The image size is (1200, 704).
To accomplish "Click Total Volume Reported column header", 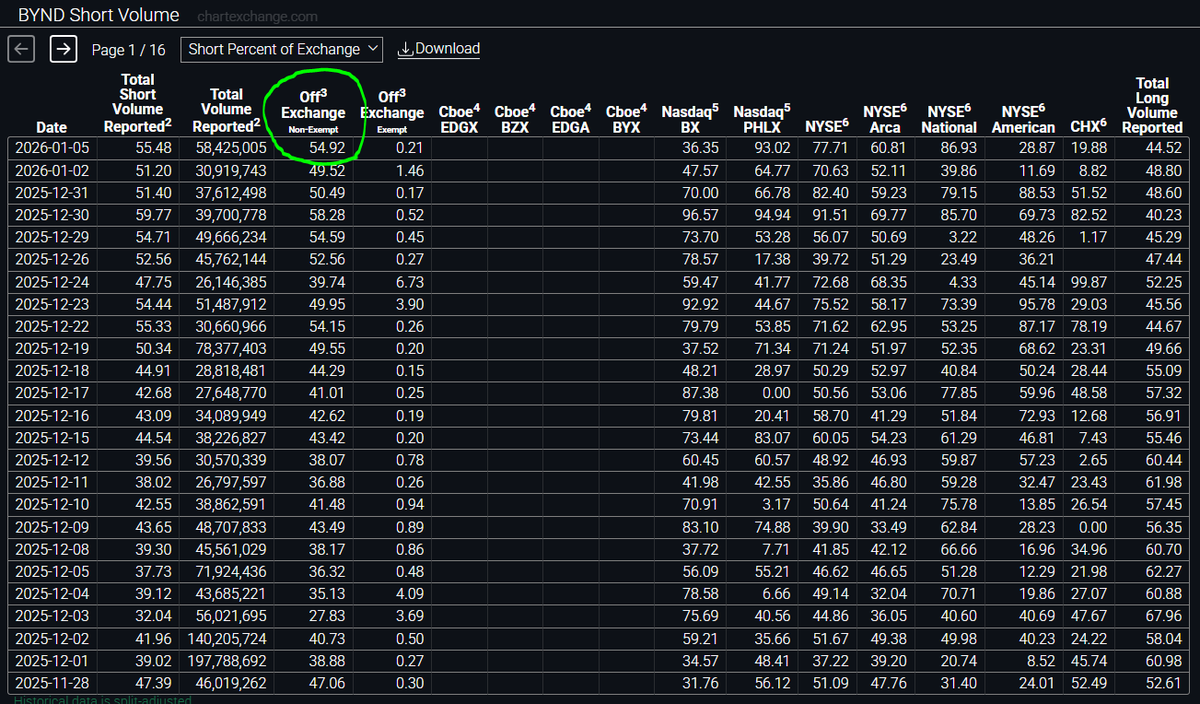I will point(226,110).
